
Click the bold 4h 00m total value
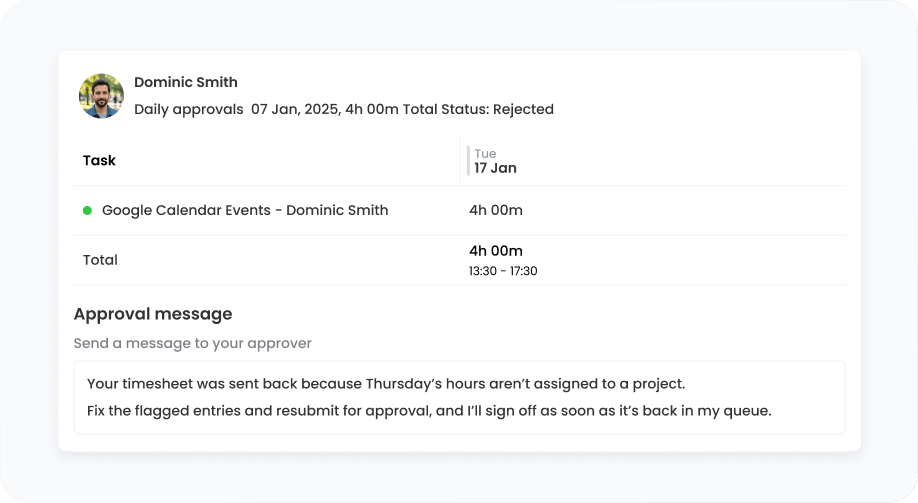(x=496, y=251)
